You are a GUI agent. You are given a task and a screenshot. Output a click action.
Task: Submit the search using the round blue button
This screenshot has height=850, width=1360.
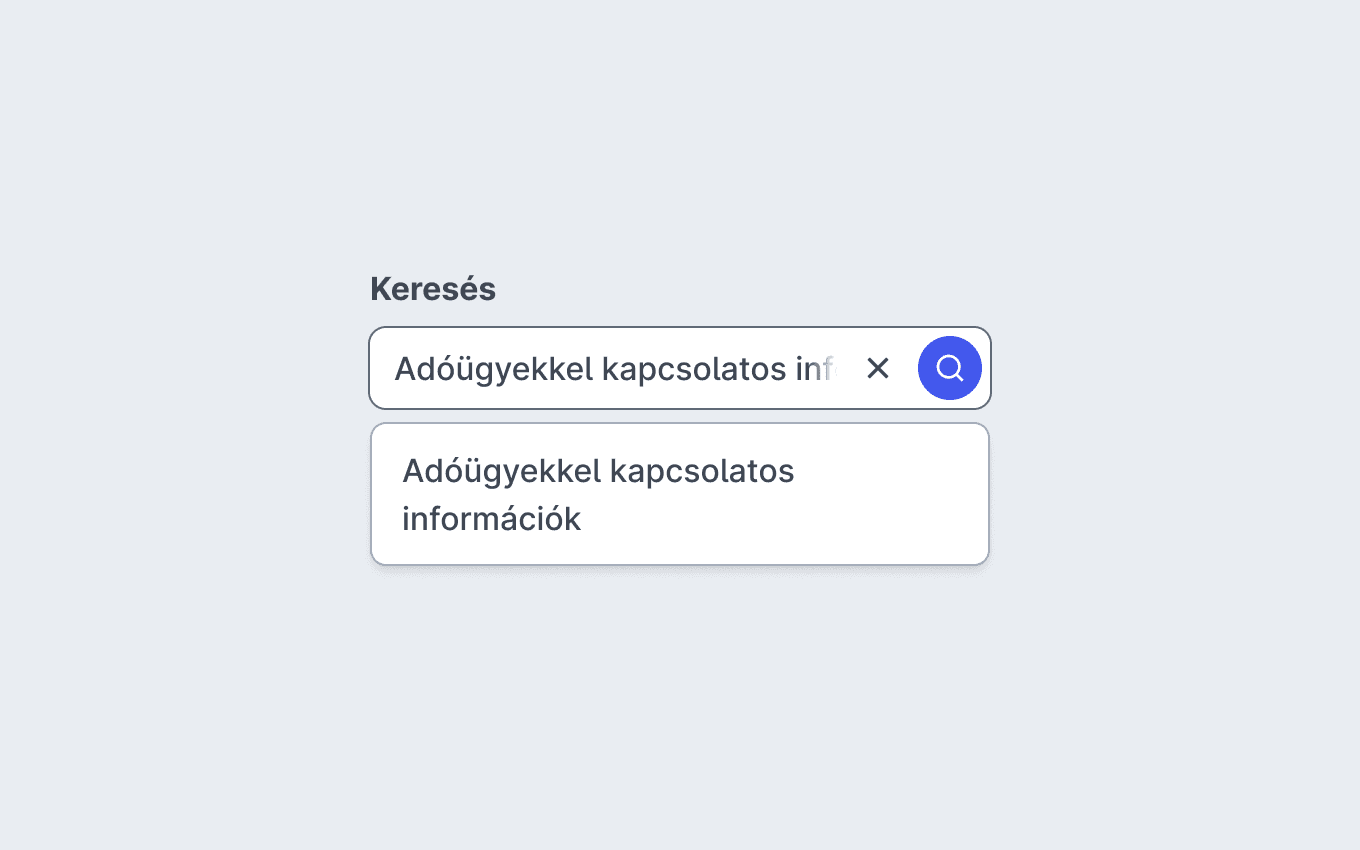[950, 368]
